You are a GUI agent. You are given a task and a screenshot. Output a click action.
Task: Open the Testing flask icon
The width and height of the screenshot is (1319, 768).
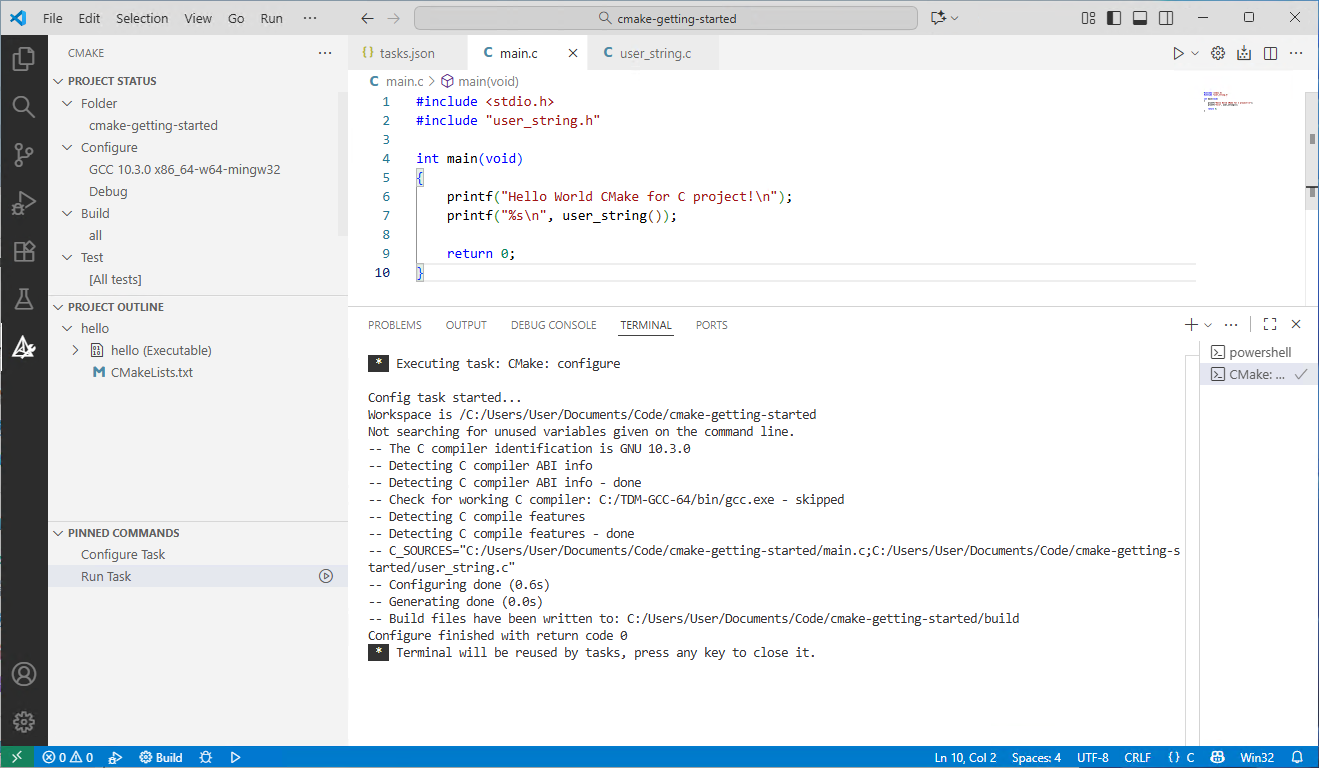pos(24,299)
